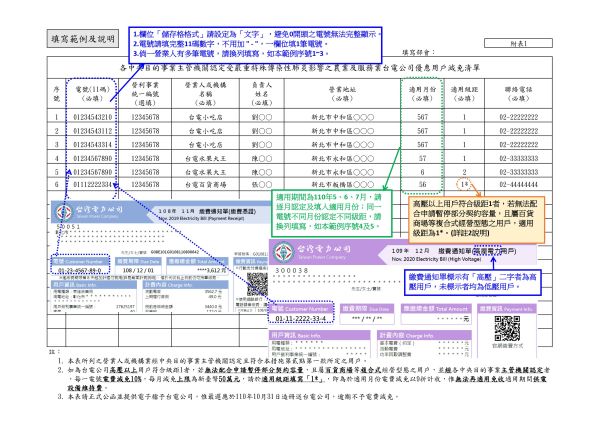Image resolution: width=600 pixels, height=424 pixels.
Task: Click the 適用月份 column header
Action: pyautogui.click(x=422, y=94)
